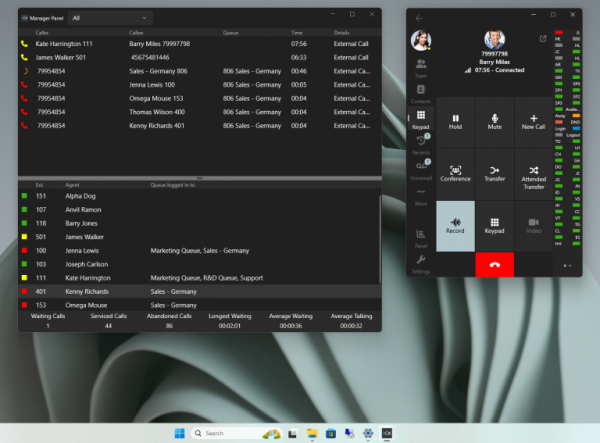Image resolution: width=600 pixels, height=443 pixels.
Task: Start a New Call from the softphone
Action: (533, 122)
